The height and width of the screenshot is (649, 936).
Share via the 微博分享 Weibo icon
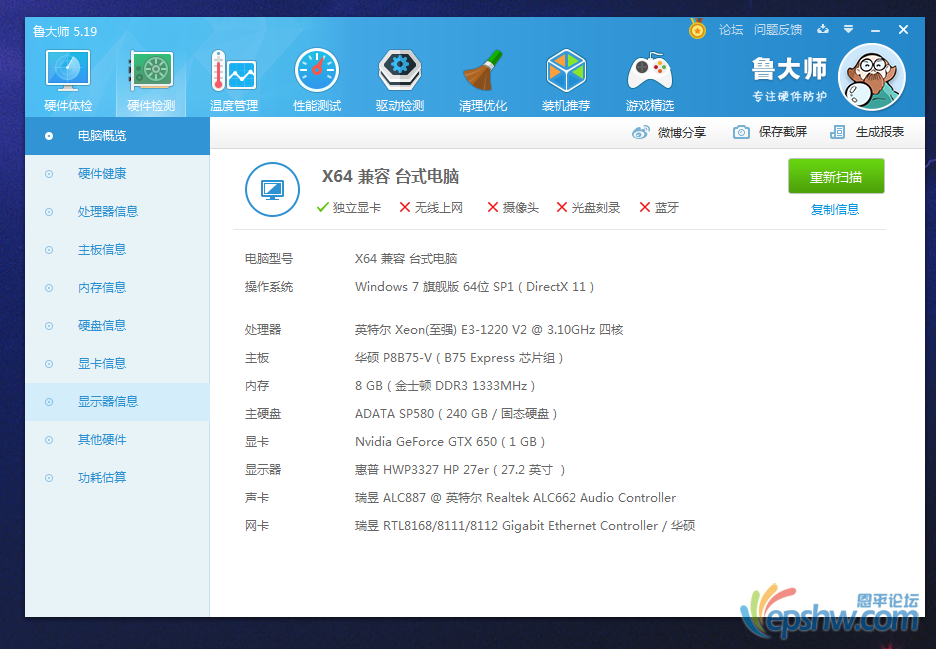coord(641,133)
